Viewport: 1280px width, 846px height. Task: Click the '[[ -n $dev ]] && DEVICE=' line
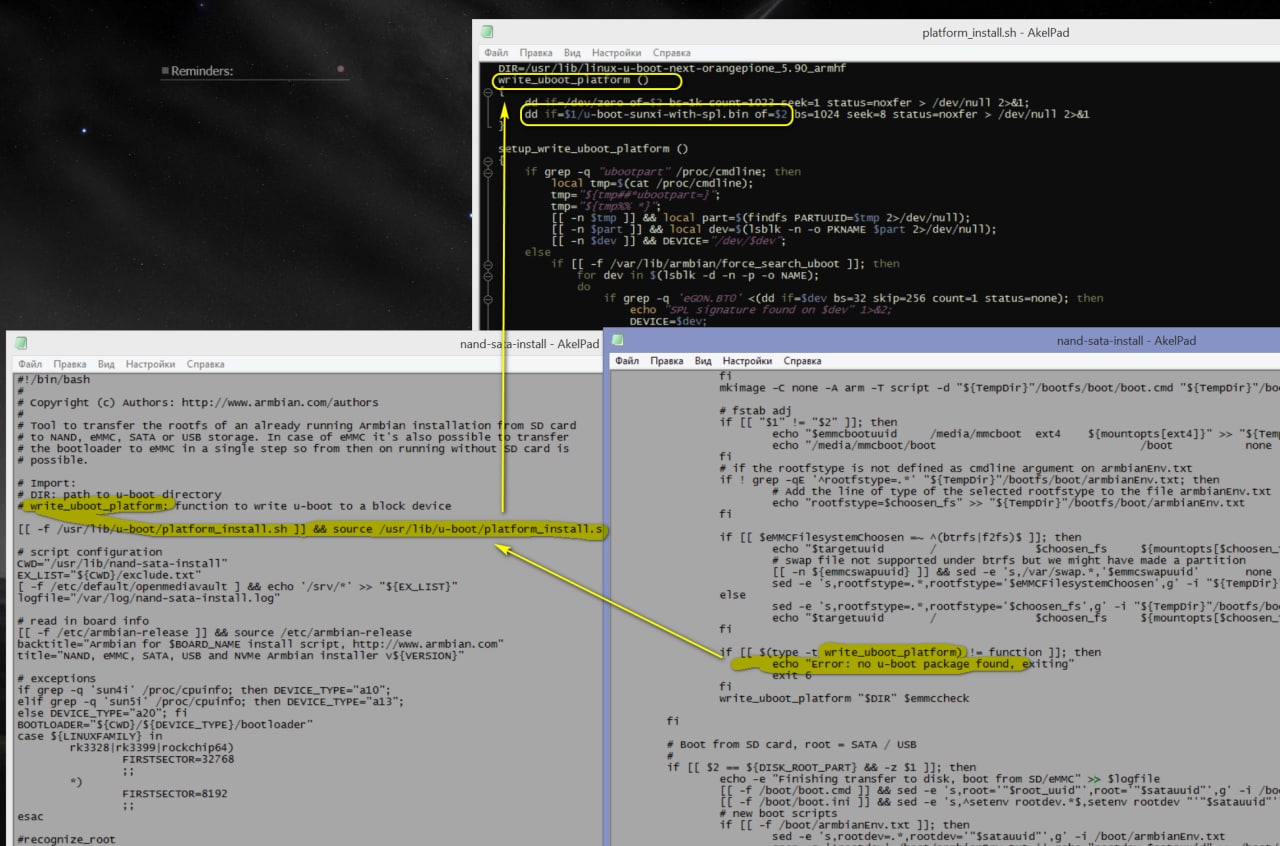(x=668, y=241)
